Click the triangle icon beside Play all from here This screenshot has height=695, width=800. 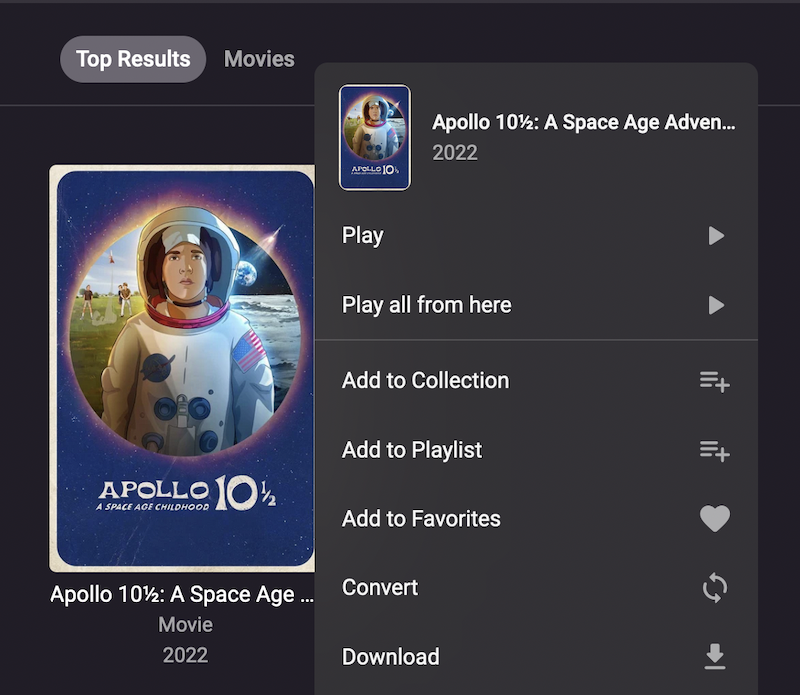click(x=715, y=305)
